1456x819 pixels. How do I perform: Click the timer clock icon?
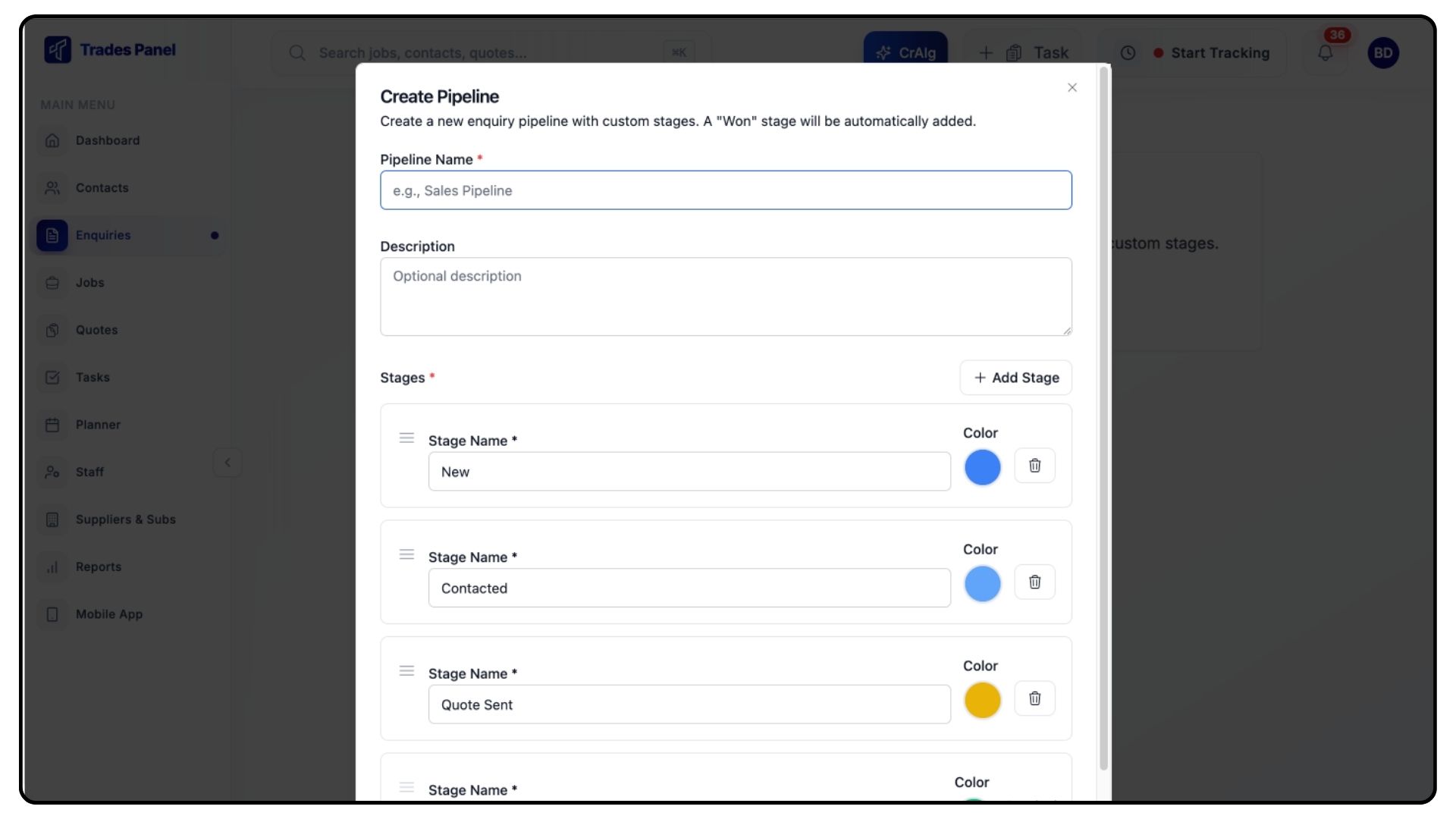pos(1128,53)
